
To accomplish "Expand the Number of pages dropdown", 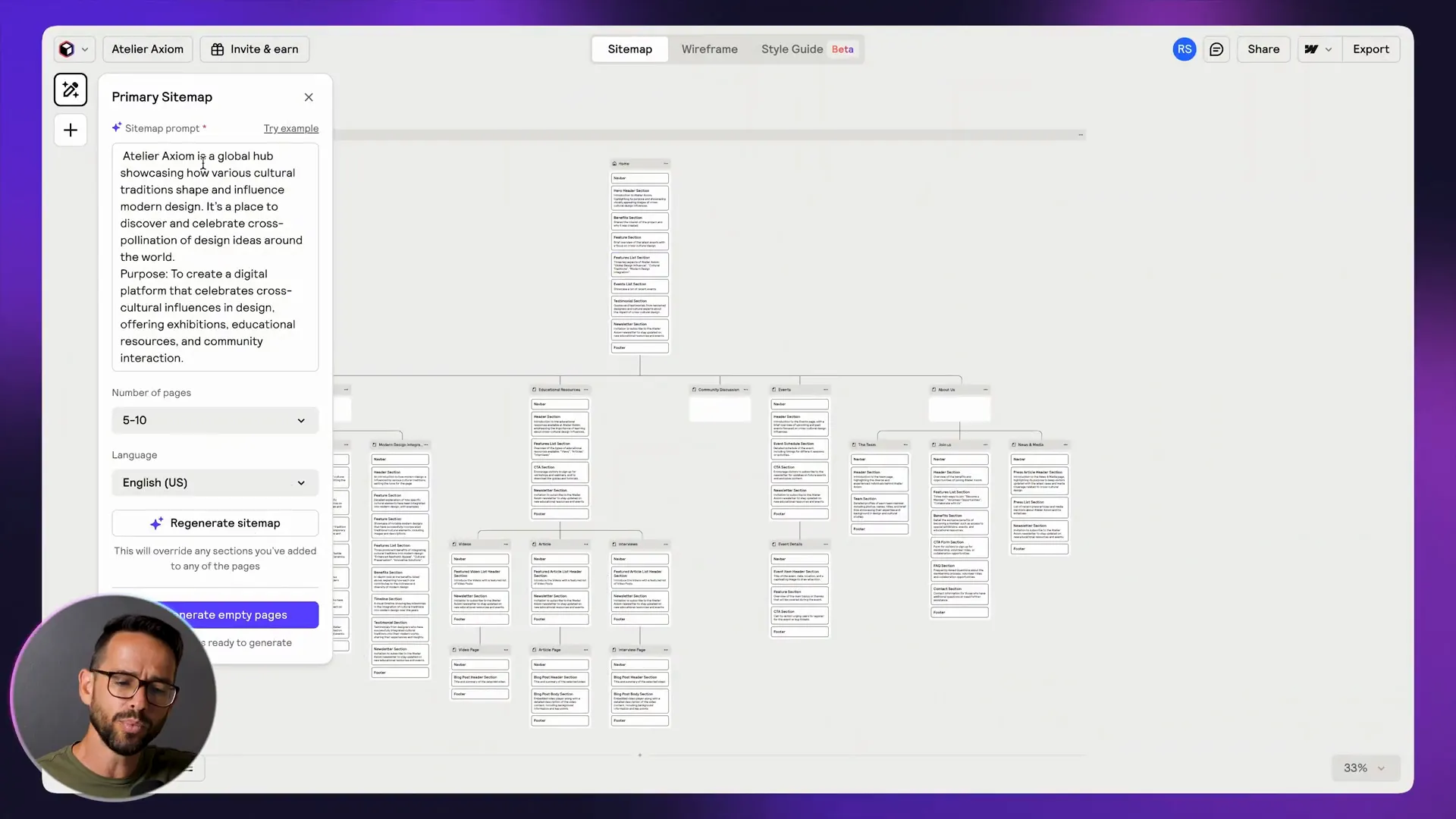I will 215,420.
